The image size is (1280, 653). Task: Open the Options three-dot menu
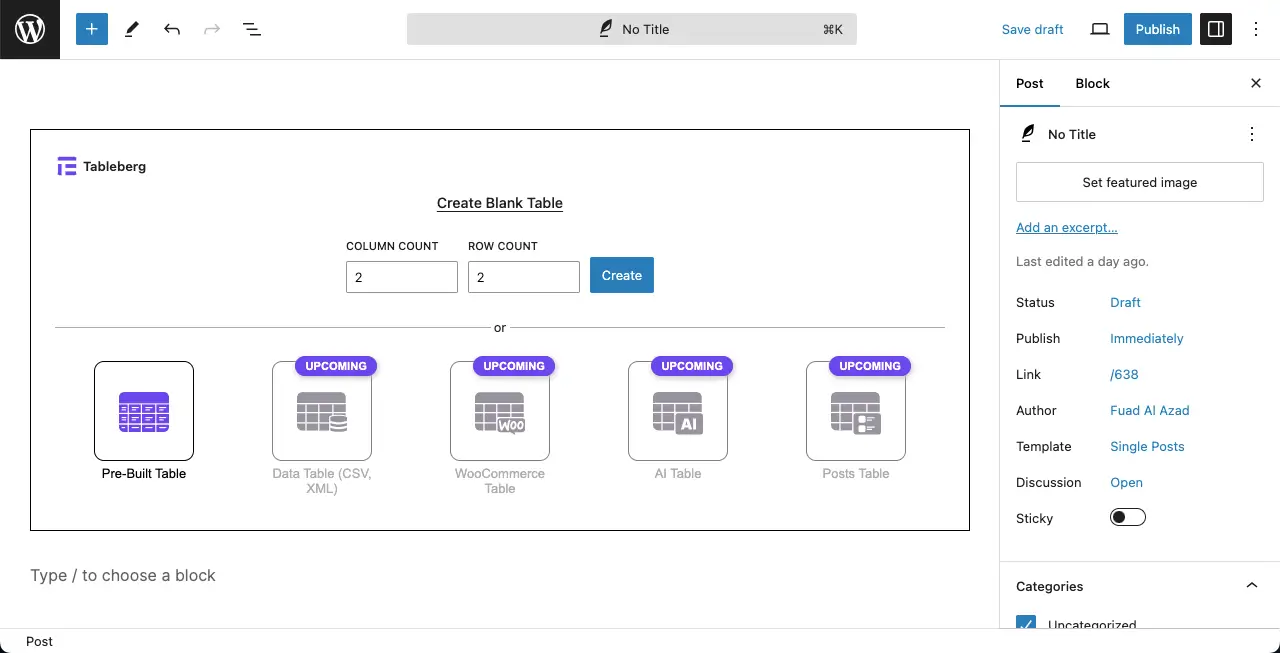[x=1257, y=29]
